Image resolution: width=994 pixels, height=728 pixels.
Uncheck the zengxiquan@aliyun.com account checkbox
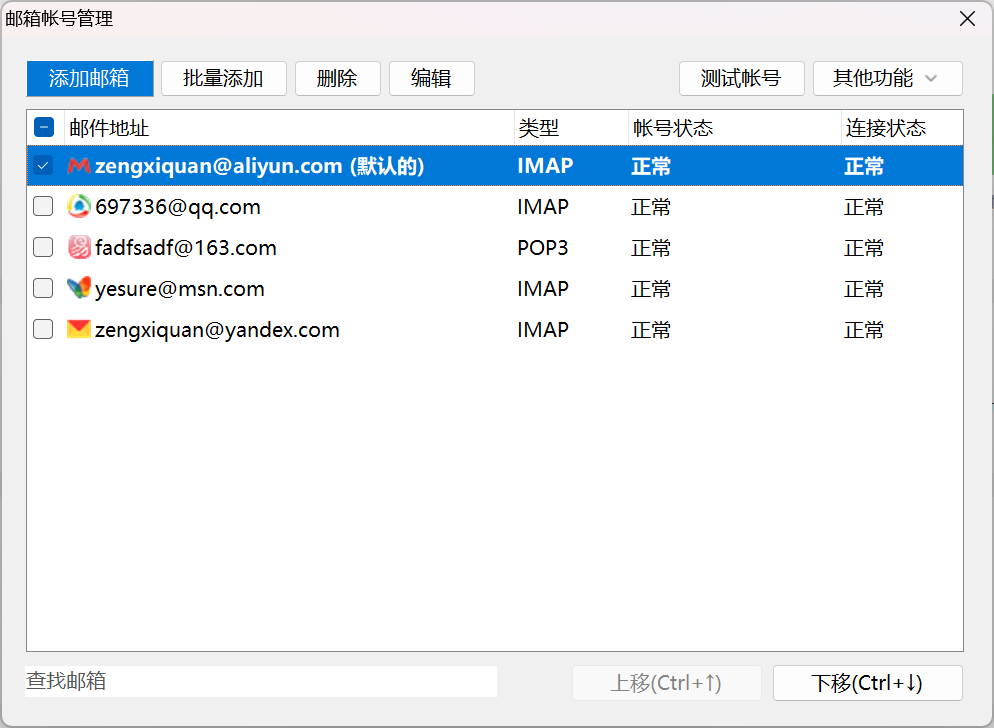tap(43, 166)
